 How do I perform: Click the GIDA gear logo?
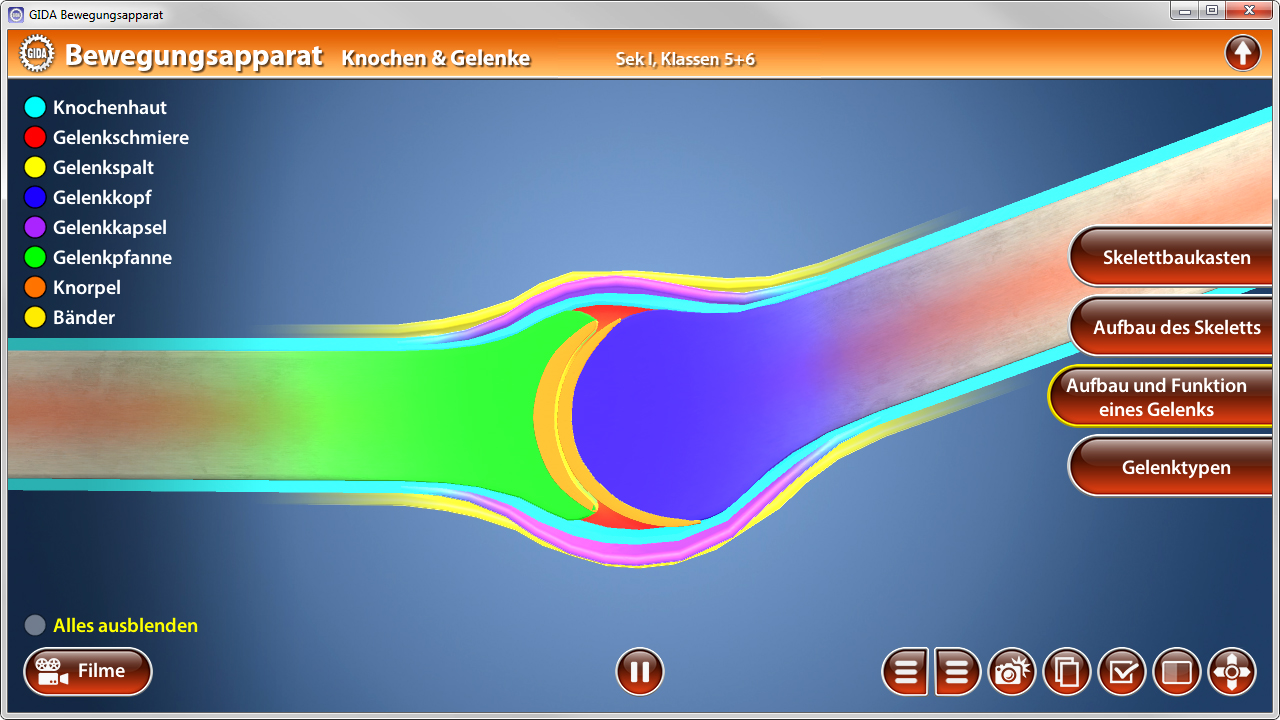pyautogui.click(x=37, y=55)
